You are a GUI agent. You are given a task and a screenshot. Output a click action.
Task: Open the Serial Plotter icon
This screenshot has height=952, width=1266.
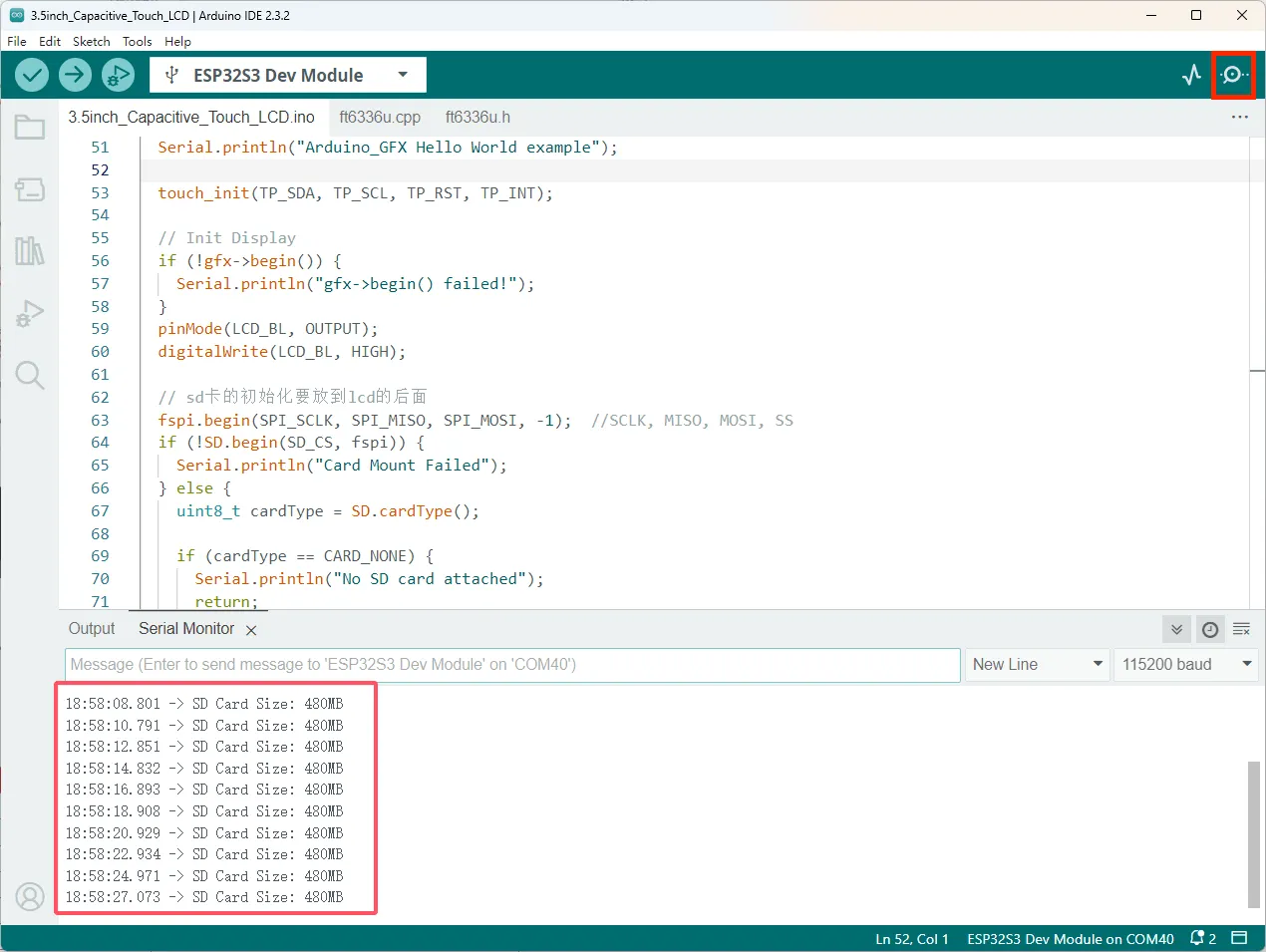coord(1192,75)
